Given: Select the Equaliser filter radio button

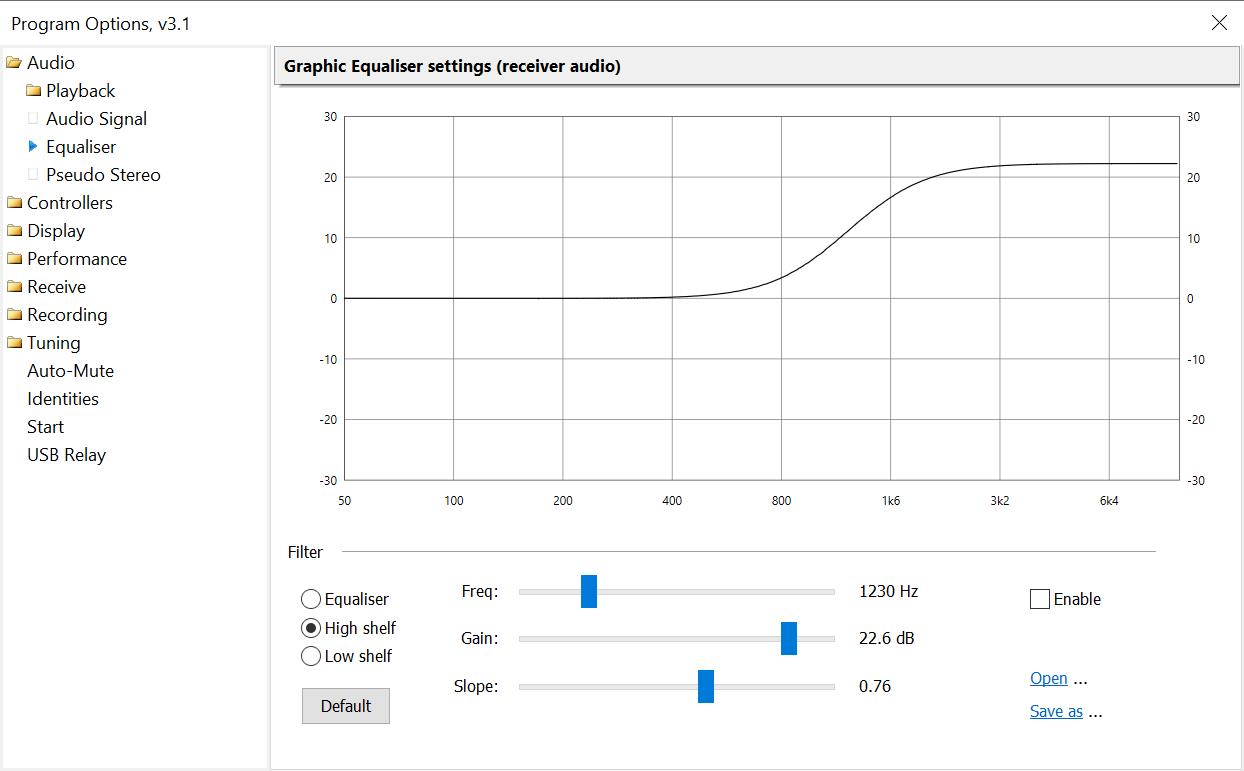Looking at the screenshot, I should pos(311,599).
